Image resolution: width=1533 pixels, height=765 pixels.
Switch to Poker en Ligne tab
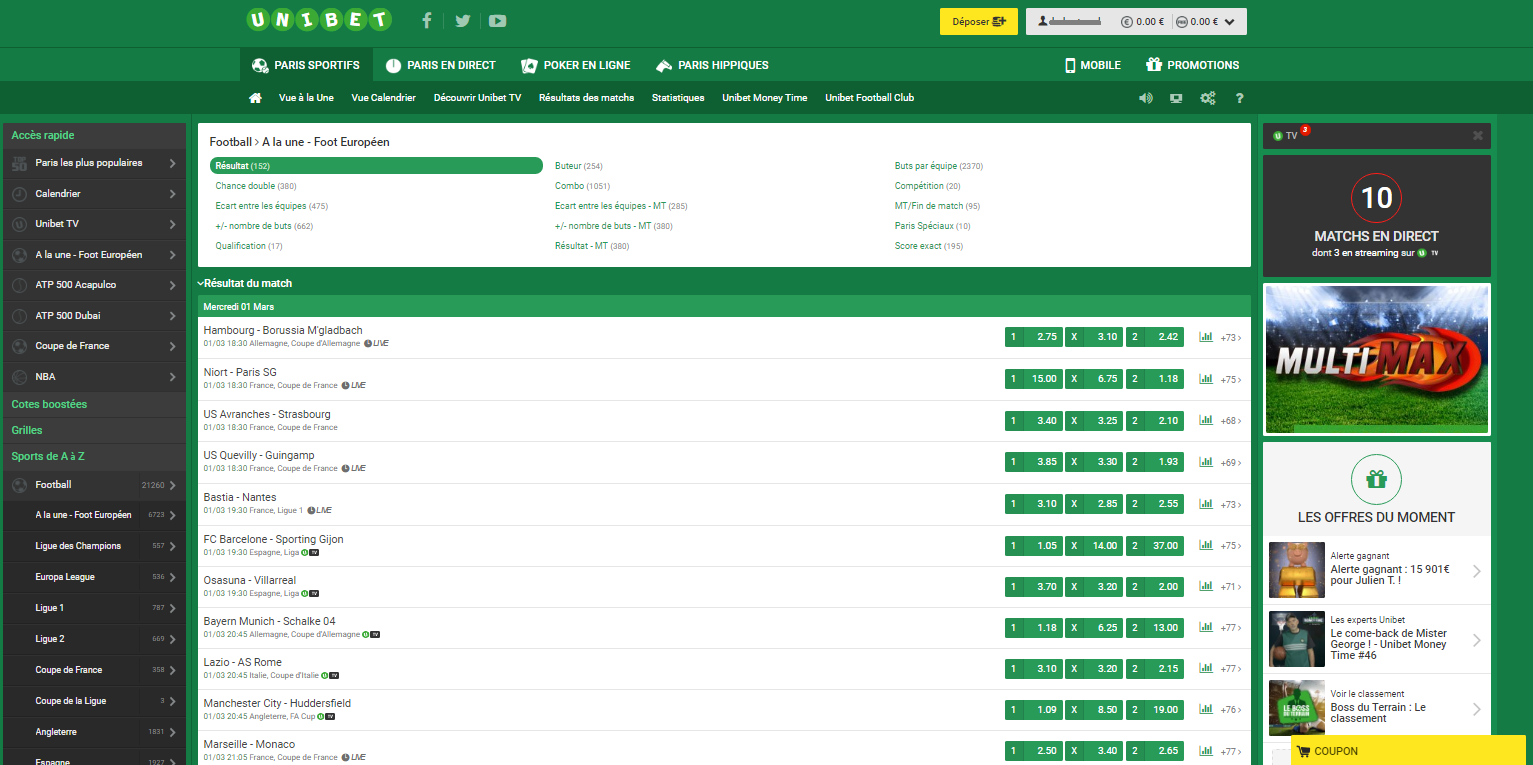576,65
